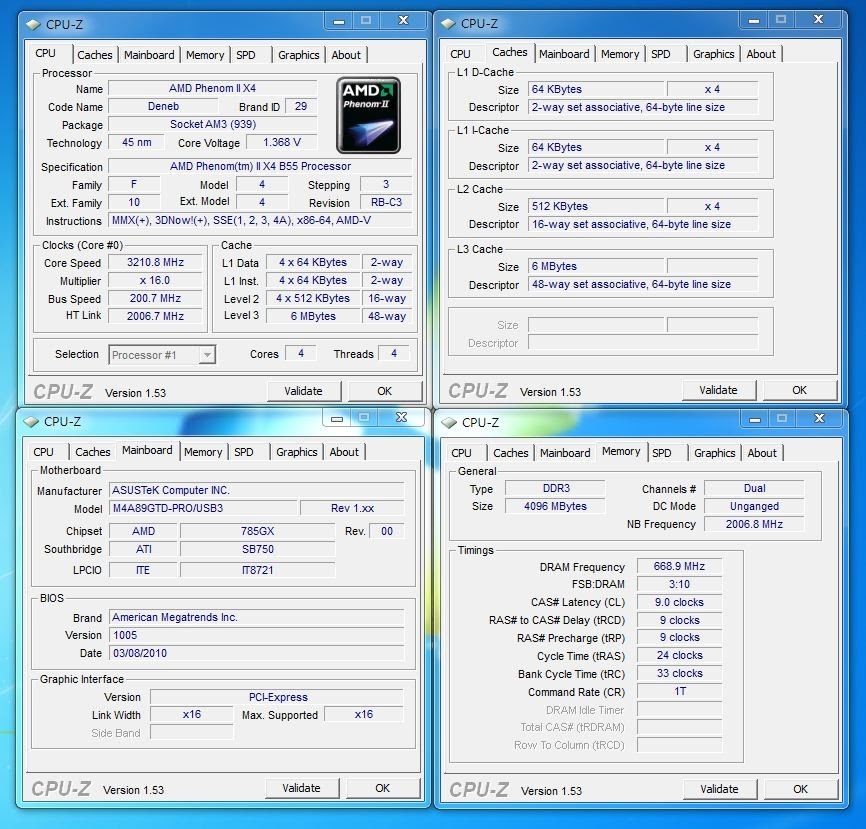Select the HT Link value "2006.7 MHz"
This screenshot has height=829, width=866.
tap(155, 316)
